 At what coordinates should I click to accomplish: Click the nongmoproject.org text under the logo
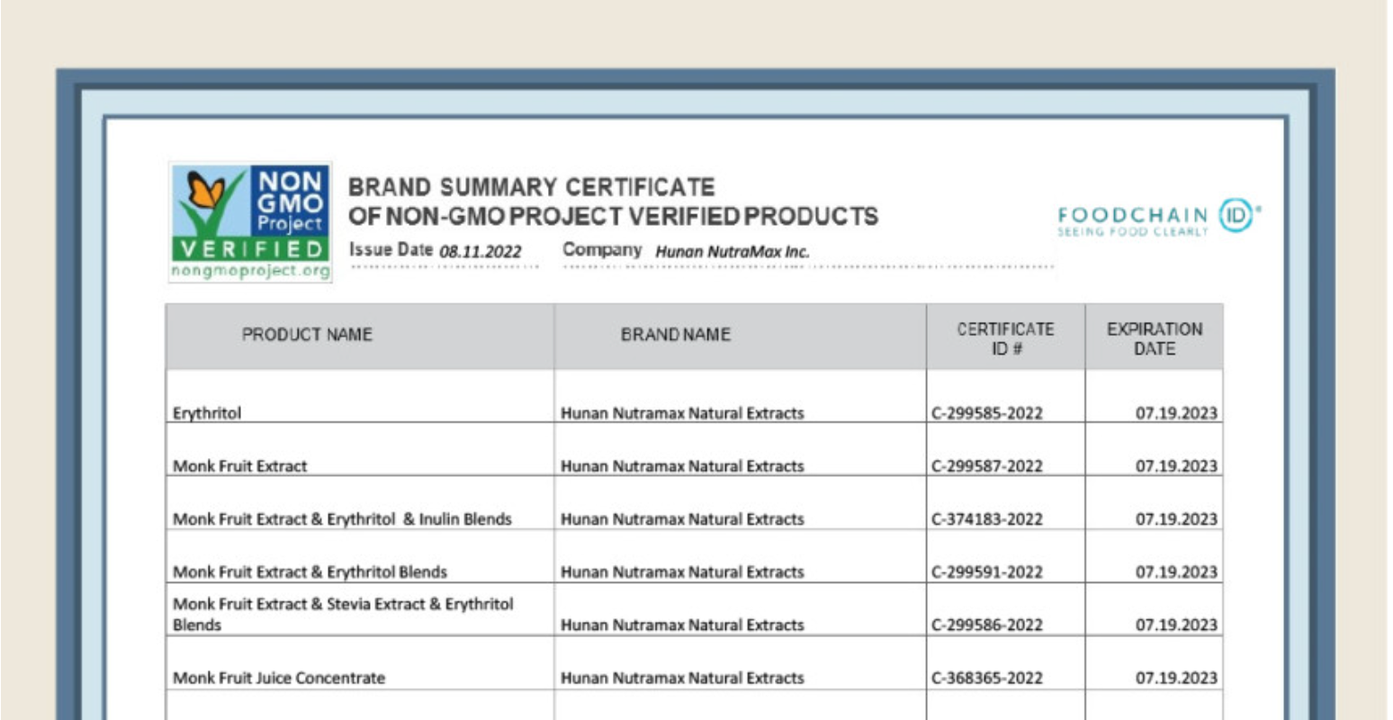[x=250, y=271]
